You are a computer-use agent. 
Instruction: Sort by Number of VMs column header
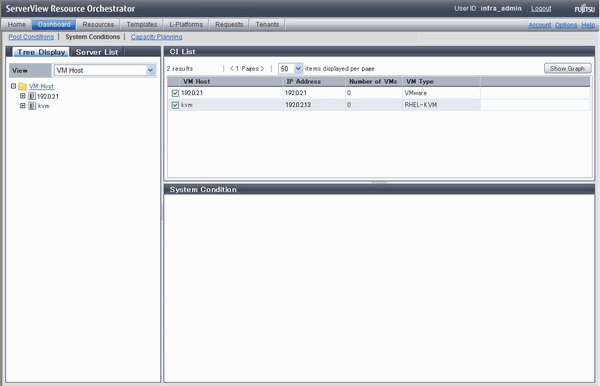(373, 81)
